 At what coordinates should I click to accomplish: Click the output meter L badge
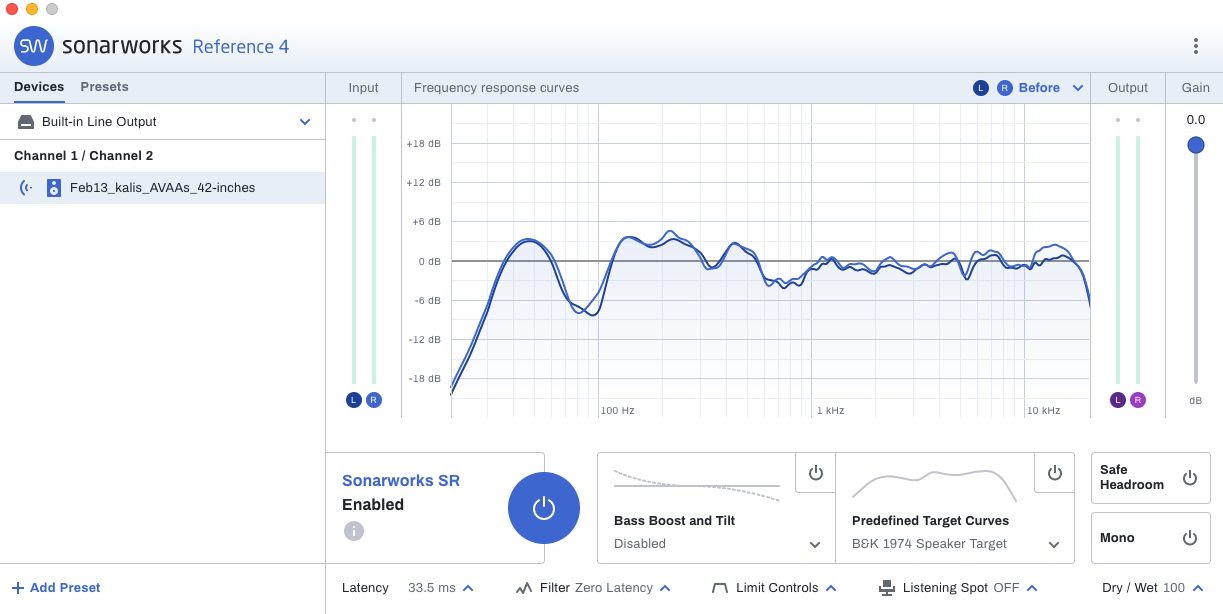(1118, 400)
